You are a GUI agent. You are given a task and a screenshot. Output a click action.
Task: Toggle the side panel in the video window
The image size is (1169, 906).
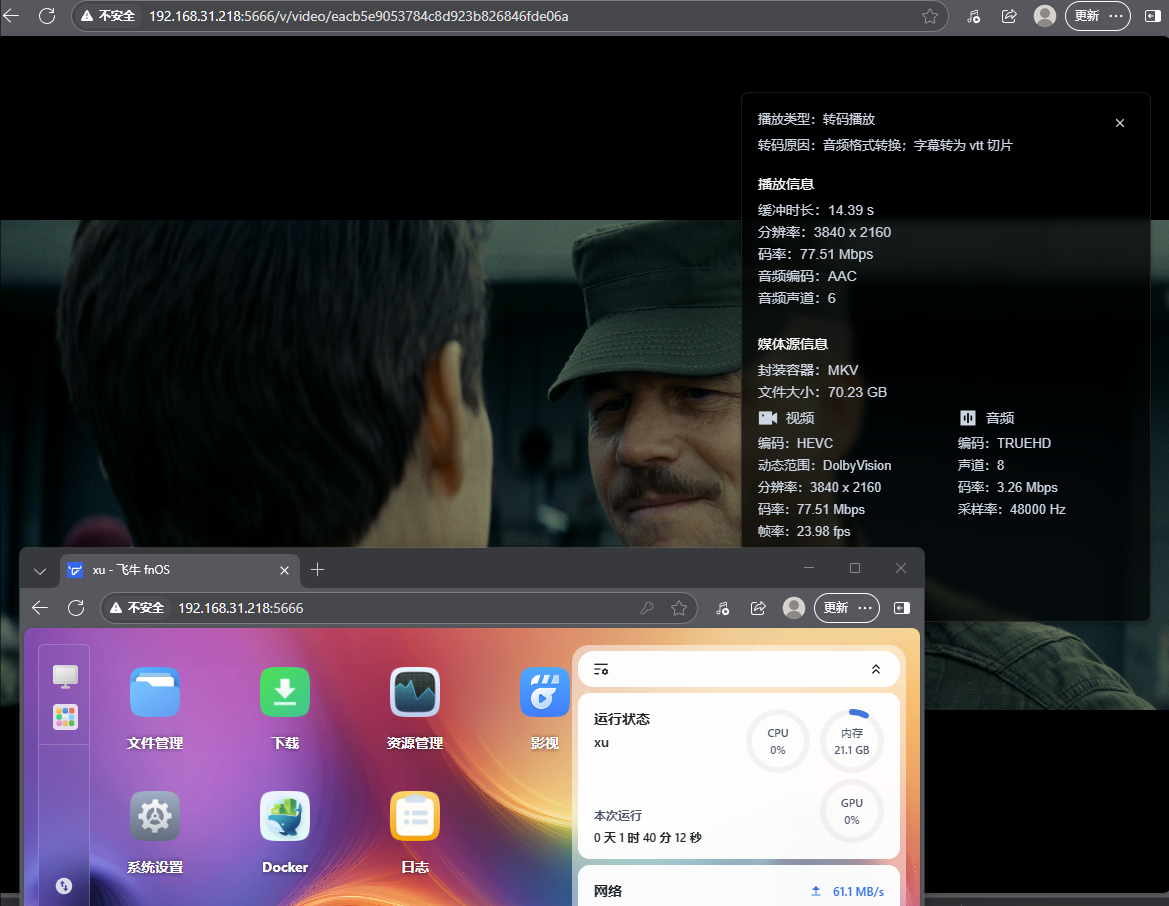(1153, 16)
